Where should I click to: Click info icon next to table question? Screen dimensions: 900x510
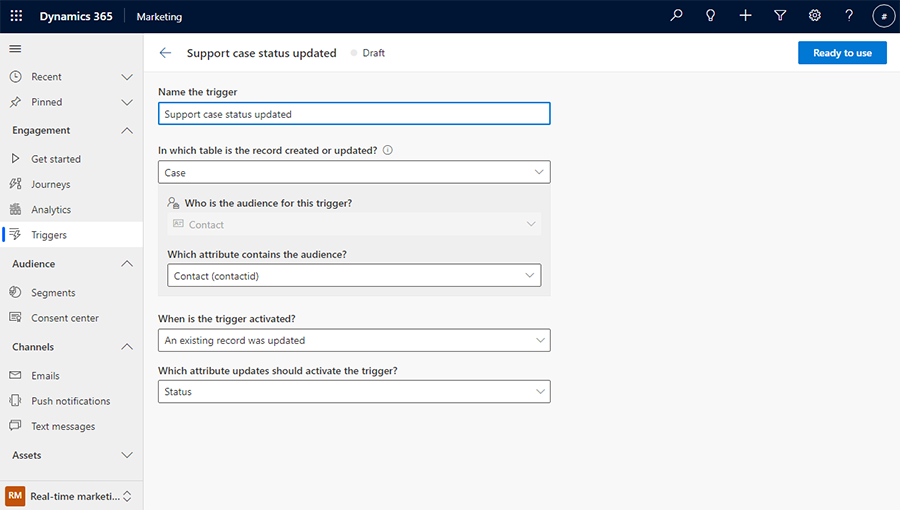pos(388,150)
